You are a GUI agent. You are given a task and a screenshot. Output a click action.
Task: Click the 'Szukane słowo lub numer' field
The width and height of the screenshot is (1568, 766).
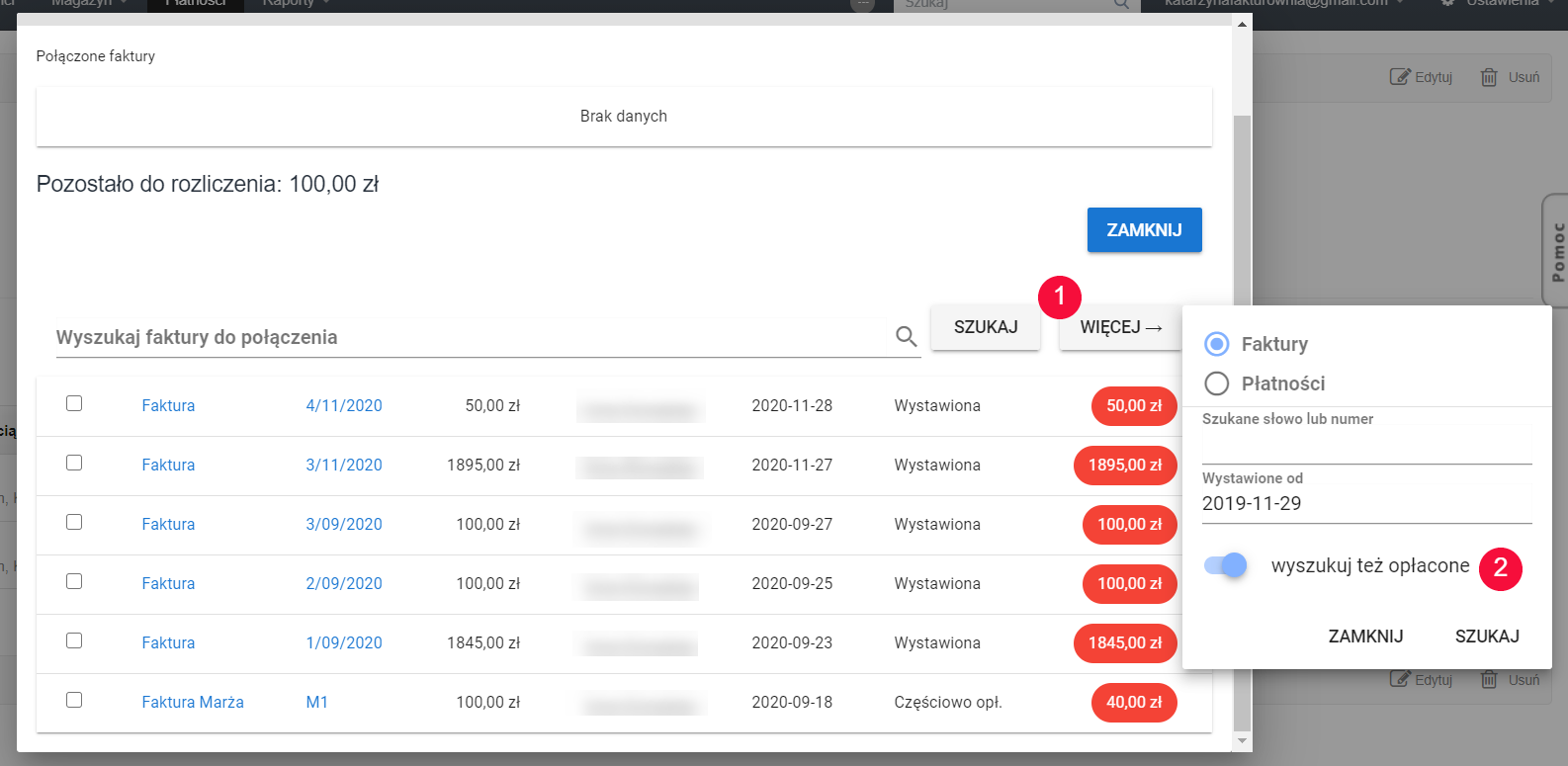click(1365, 447)
